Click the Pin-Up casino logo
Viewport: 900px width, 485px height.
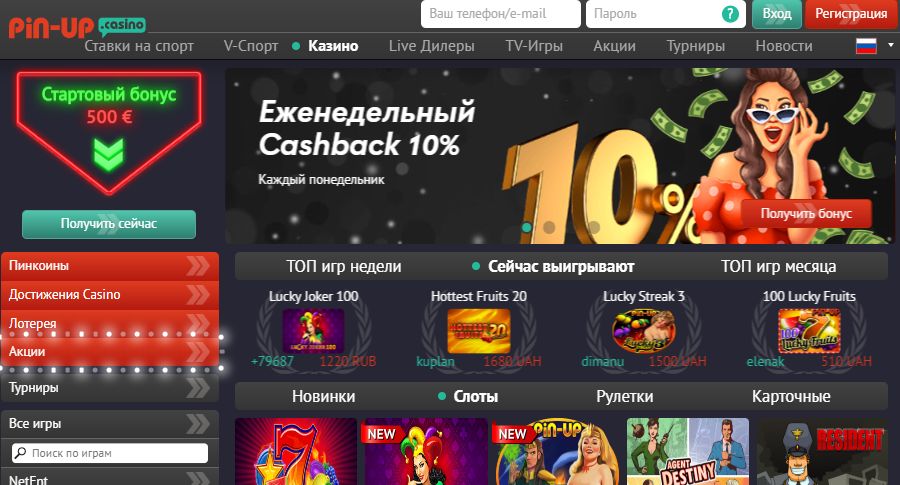[77, 26]
